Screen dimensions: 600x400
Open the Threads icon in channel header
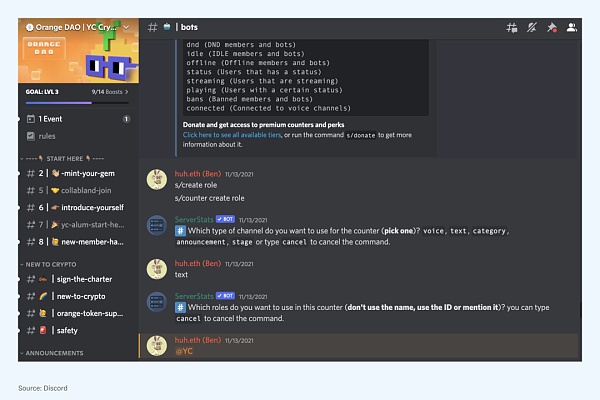click(x=511, y=28)
